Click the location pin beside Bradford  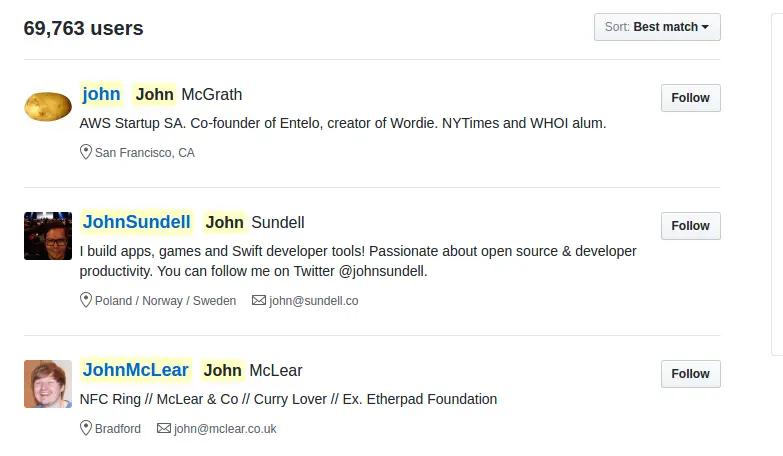coord(86,429)
